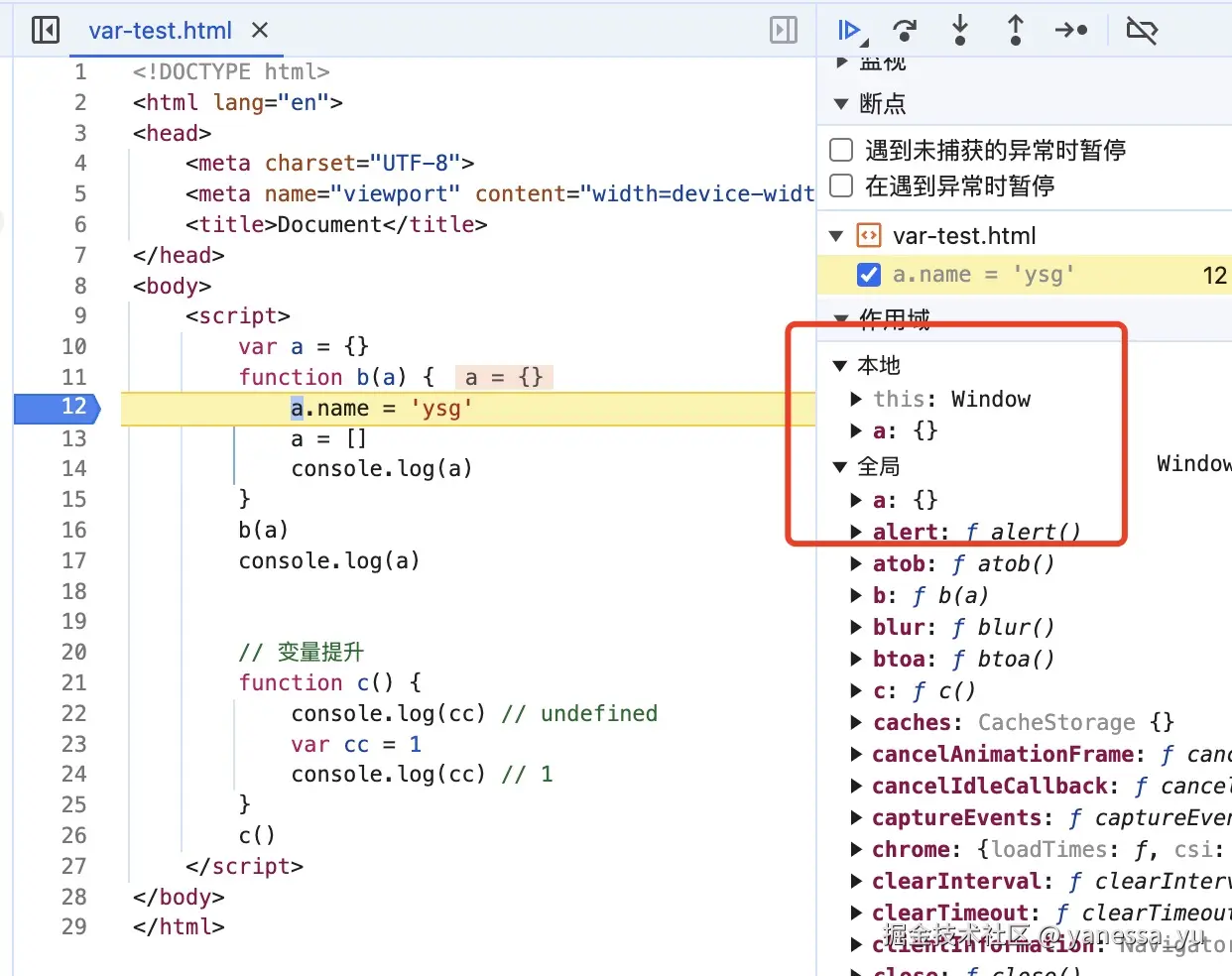Screen dimensions: 1232x976
Task: Expand atob function entry
Action: click(x=856, y=563)
